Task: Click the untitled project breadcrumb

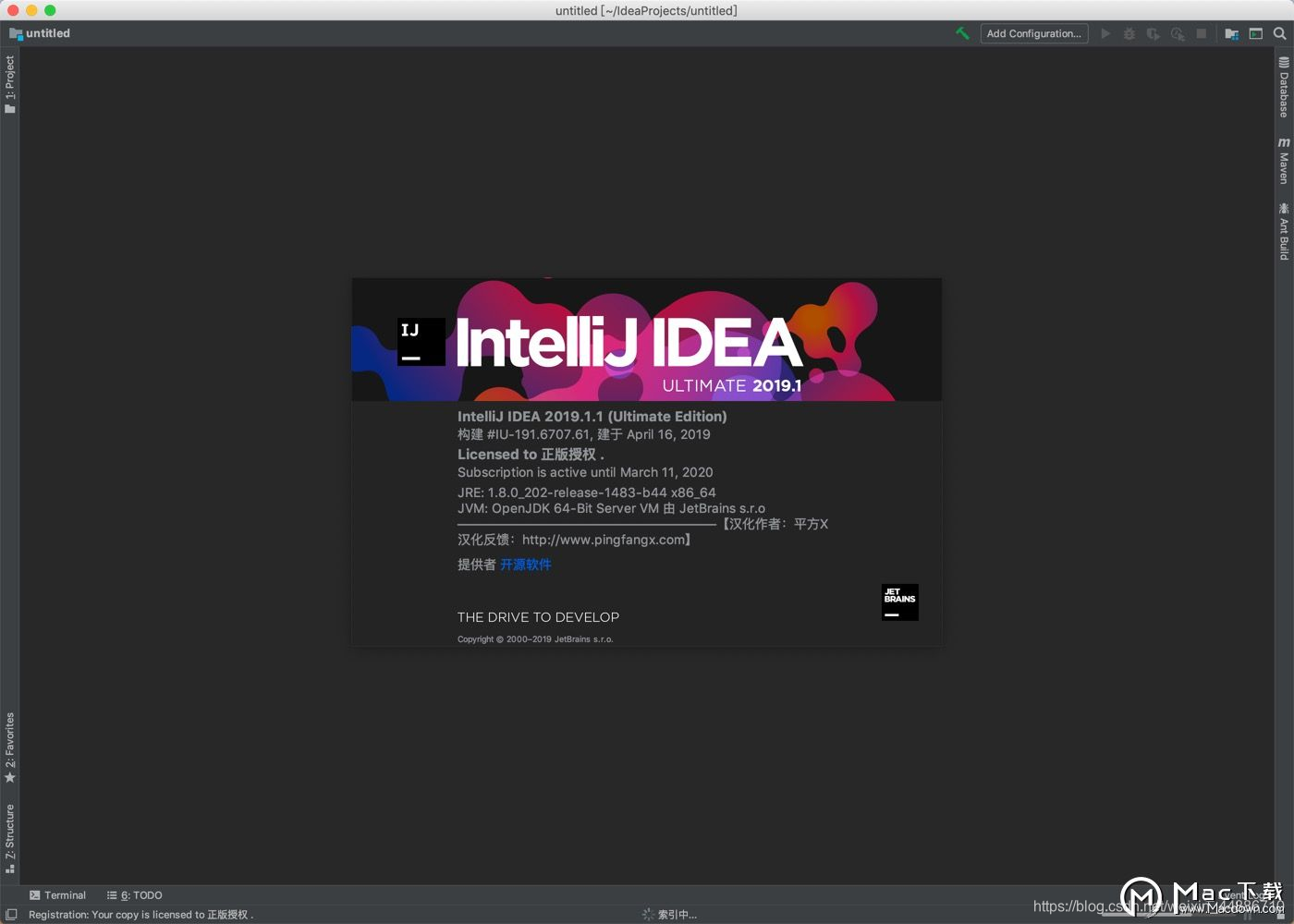Action: [x=40, y=33]
